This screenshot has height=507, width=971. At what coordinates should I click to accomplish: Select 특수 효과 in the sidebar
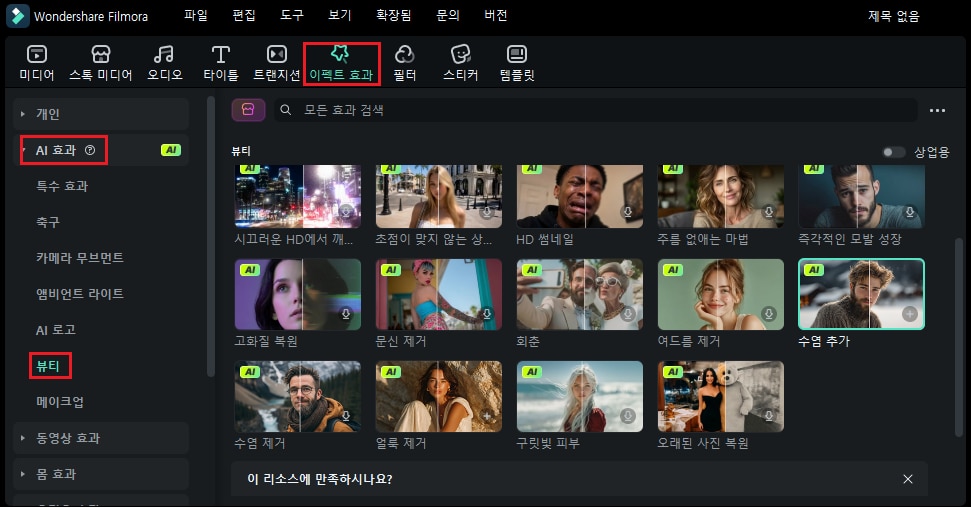[62, 186]
